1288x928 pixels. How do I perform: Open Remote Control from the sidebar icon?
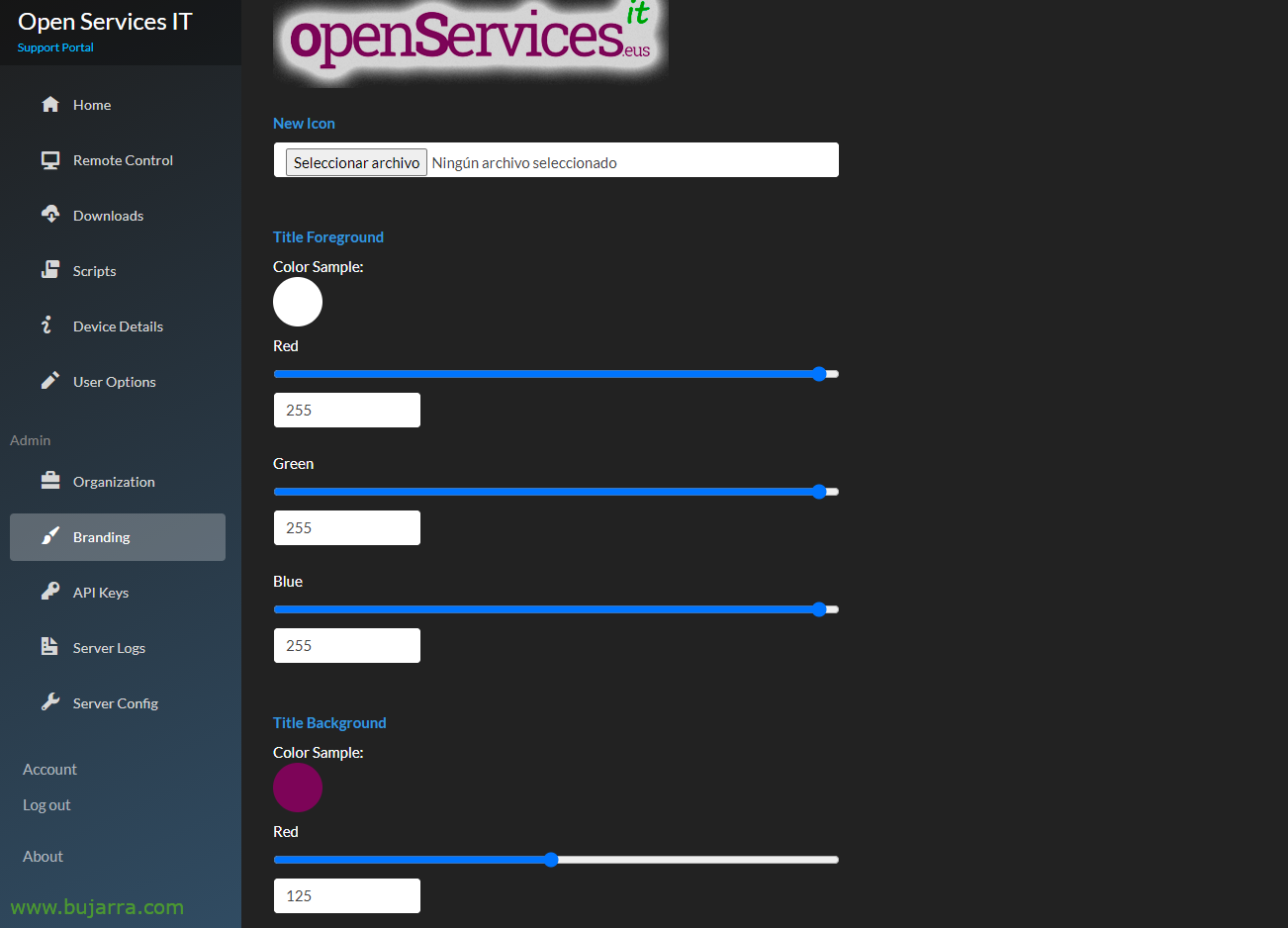[49, 159]
